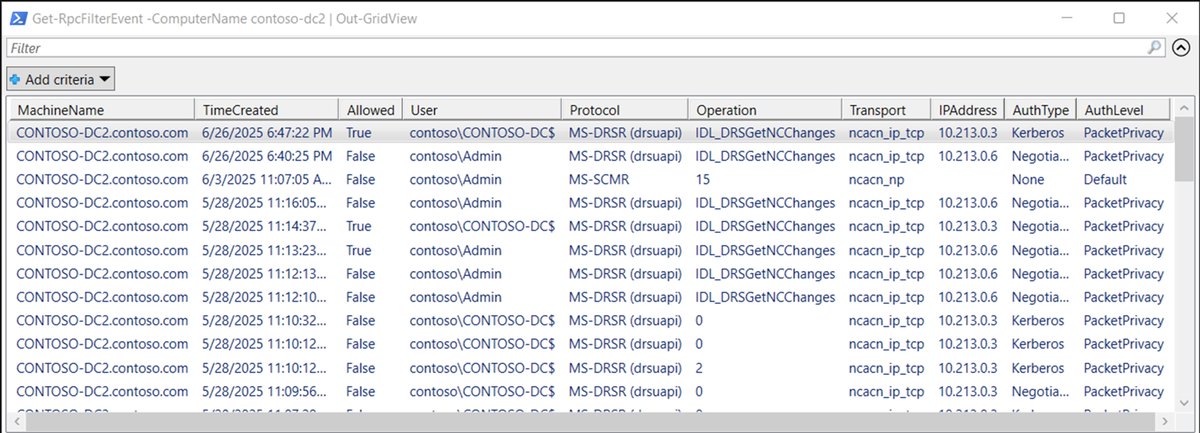1200x433 pixels.
Task: Sort by the AuthType column header
Action: pyautogui.click(x=1040, y=110)
